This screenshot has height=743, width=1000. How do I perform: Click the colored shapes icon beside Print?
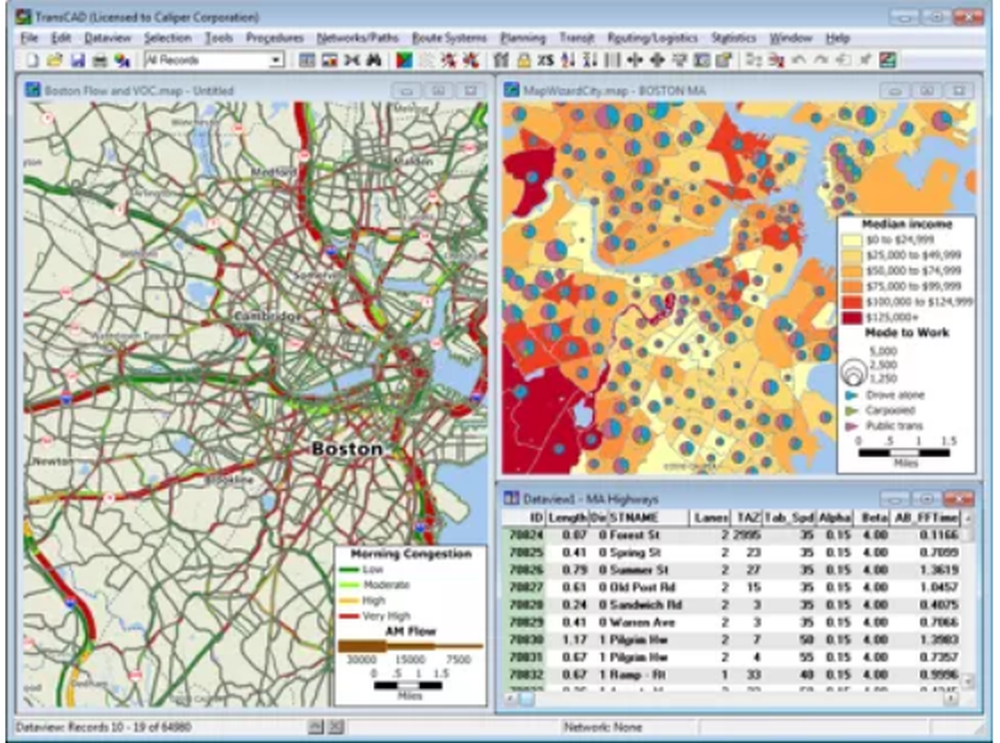pos(122,61)
